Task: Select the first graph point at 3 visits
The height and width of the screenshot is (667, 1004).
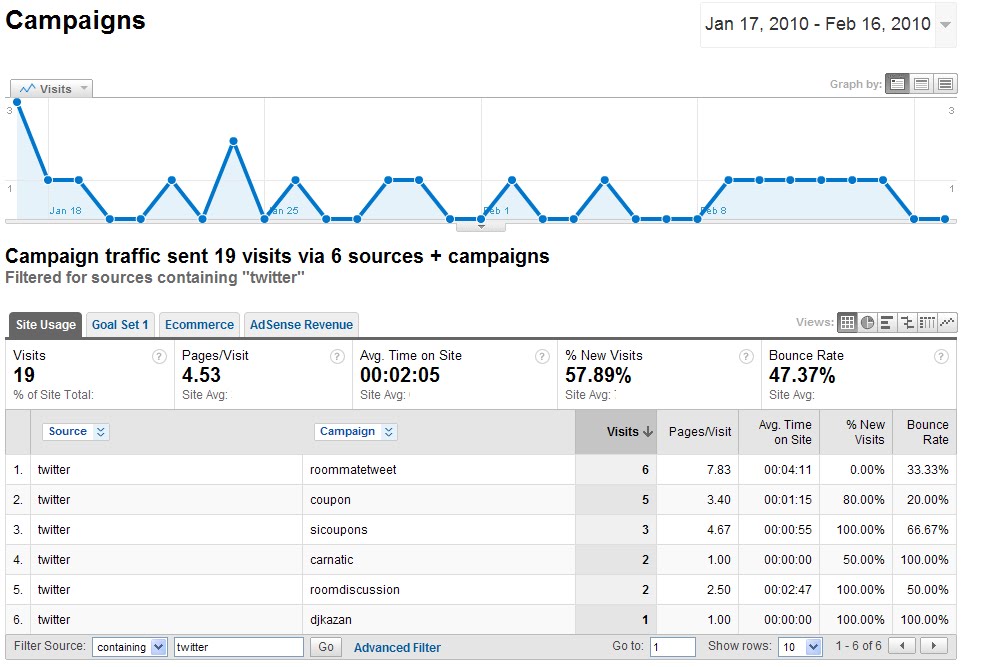Action: (x=17, y=102)
